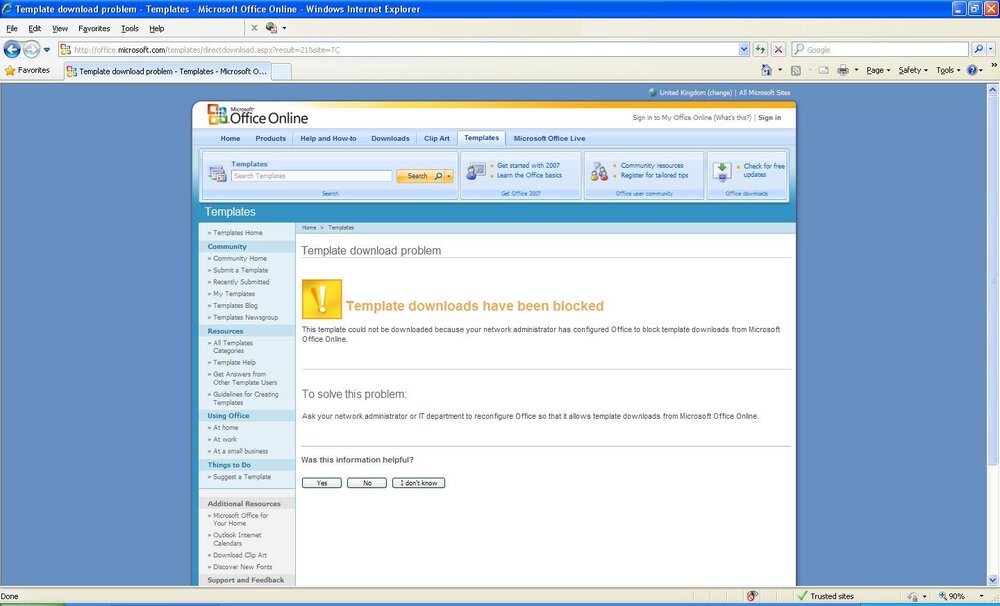Go to the Office Online Home tab
Viewport: 1000px width, 606px height.
click(230, 138)
